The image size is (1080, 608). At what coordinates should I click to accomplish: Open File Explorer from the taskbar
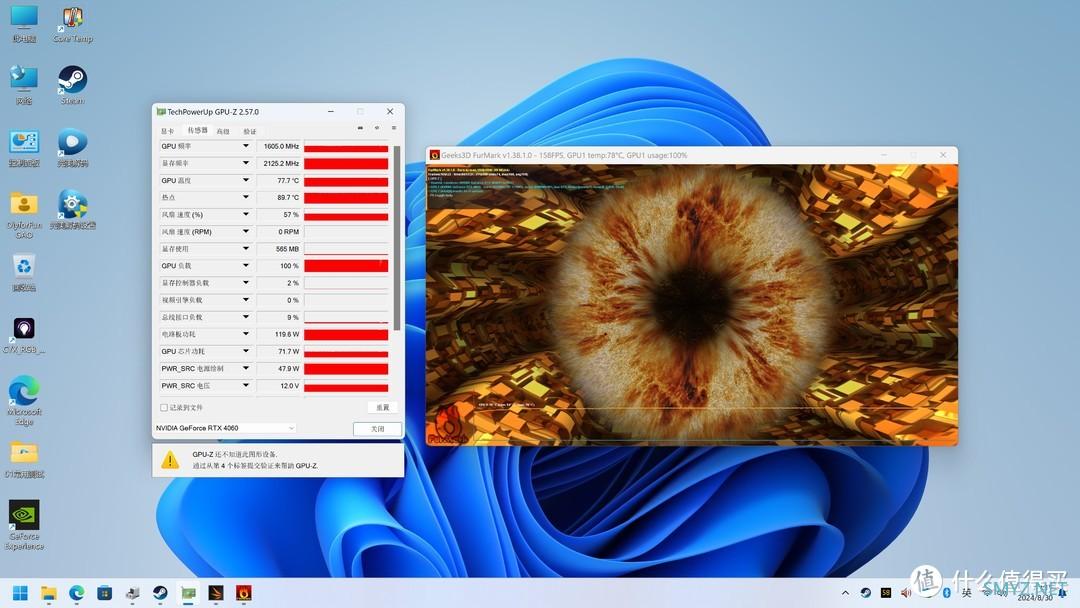tap(48, 593)
